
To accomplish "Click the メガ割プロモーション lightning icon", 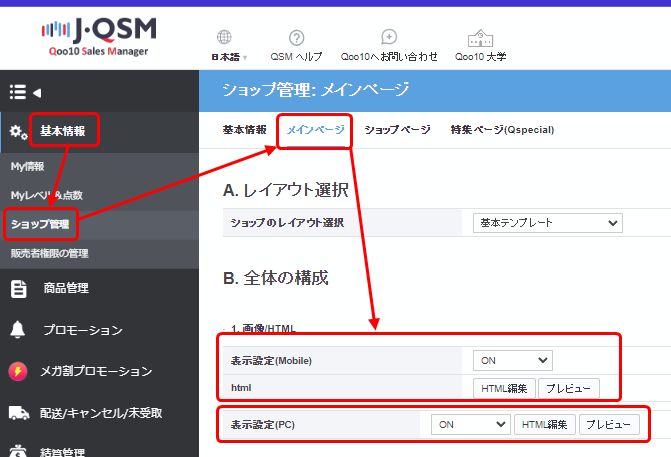I will coord(18,371).
